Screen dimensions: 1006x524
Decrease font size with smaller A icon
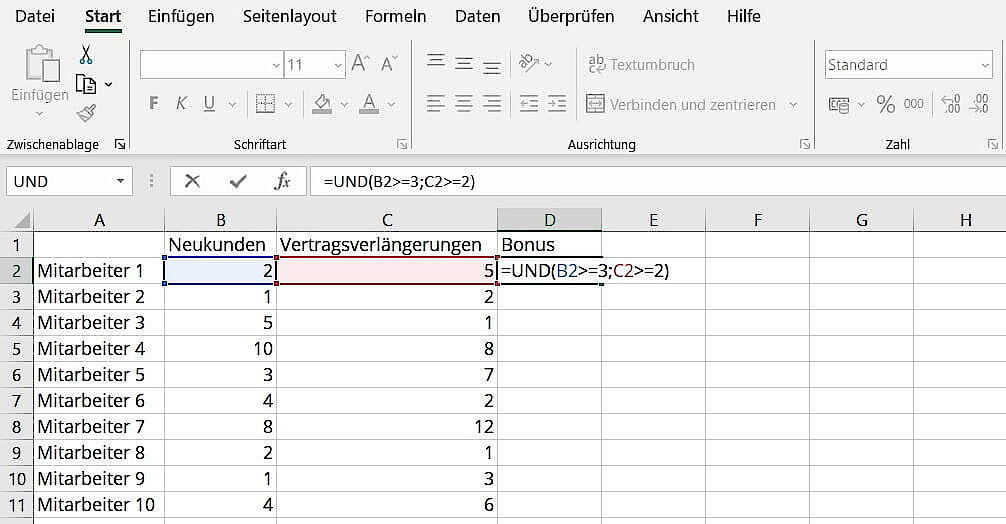(389, 63)
